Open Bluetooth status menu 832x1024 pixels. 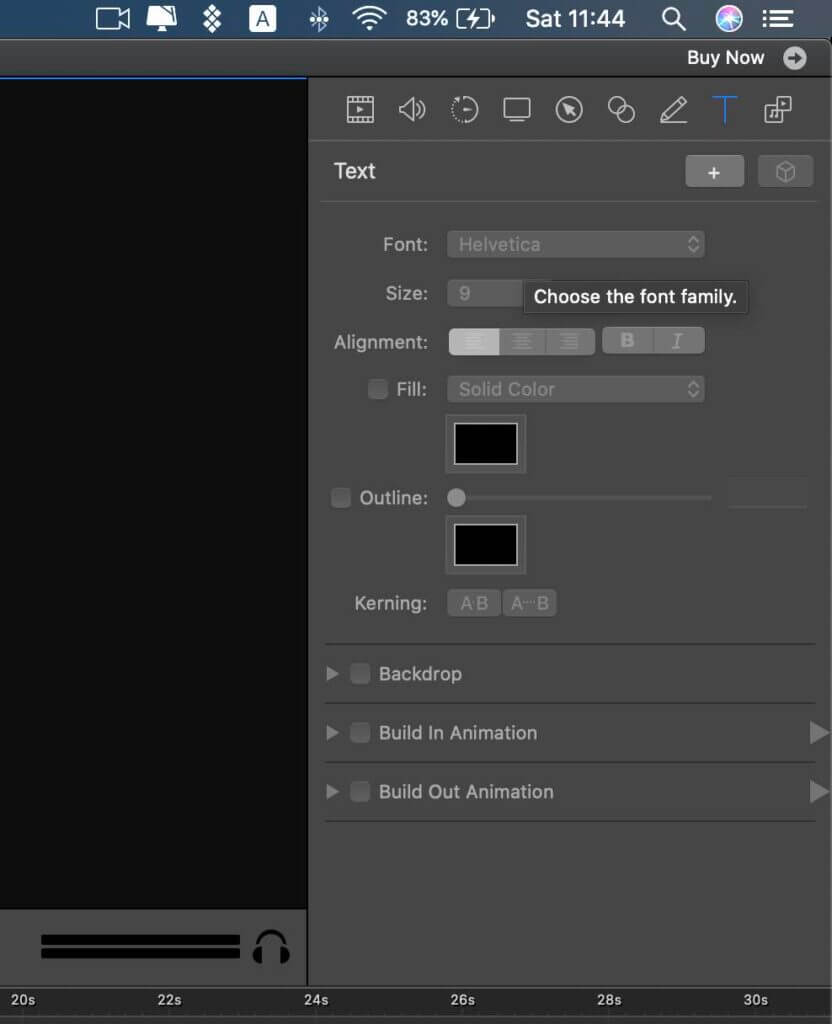319,20
